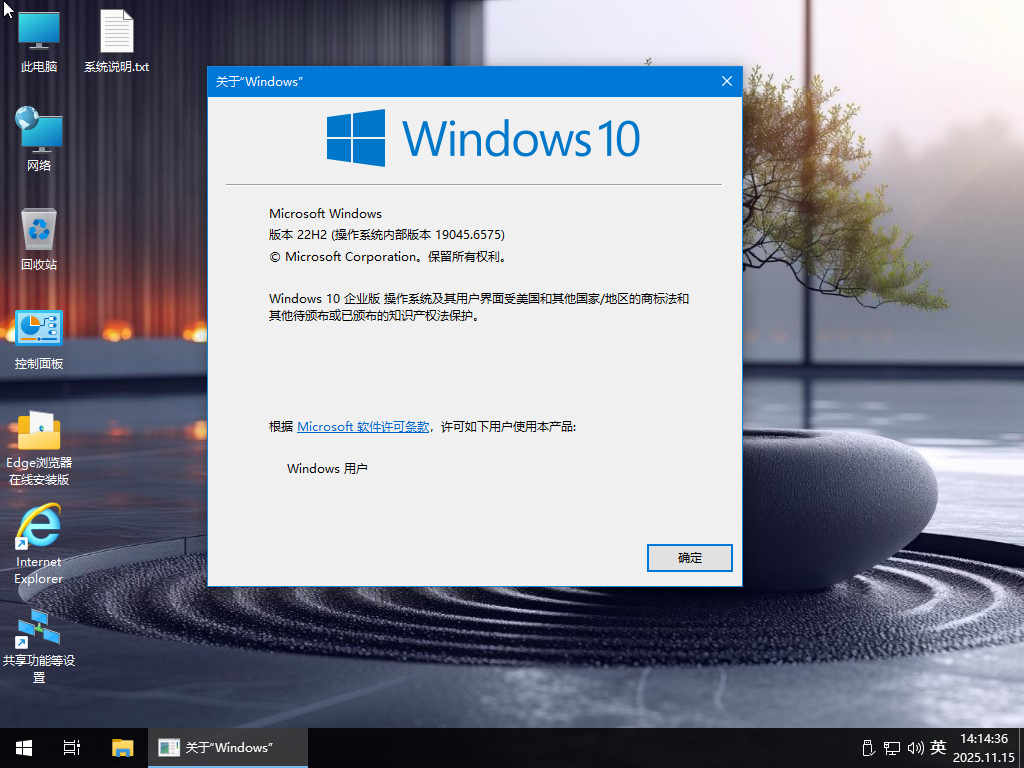Click Show Desktop at the taskbar edge
The width and height of the screenshot is (1024, 768).
[x=1021, y=748]
